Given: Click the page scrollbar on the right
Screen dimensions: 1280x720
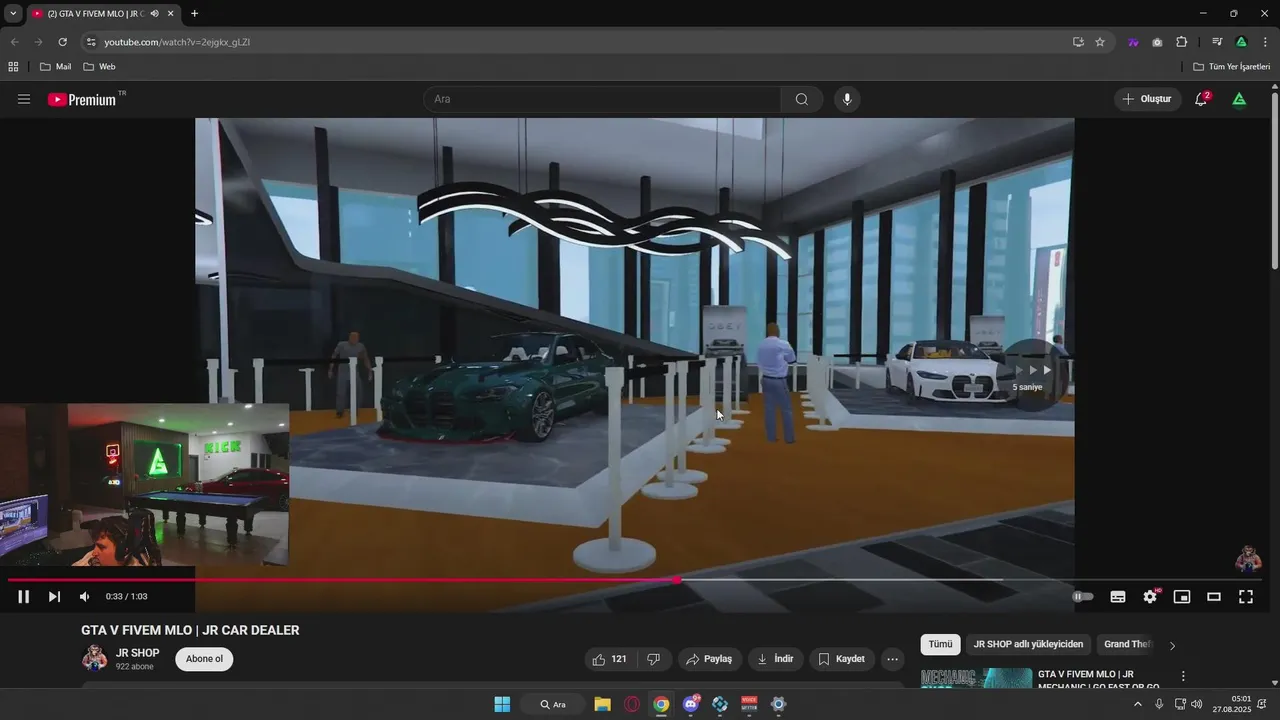Looking at the screenshot, I should [1274, 180].
